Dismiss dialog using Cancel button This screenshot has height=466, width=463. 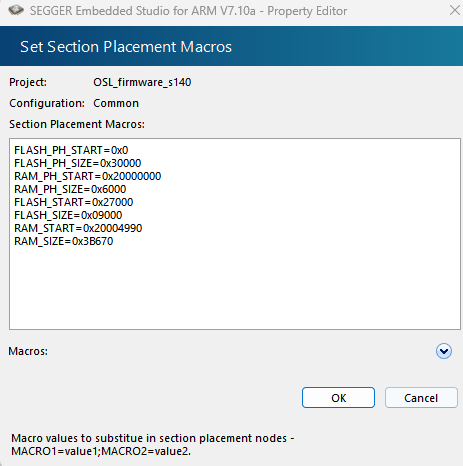[421, 398]
